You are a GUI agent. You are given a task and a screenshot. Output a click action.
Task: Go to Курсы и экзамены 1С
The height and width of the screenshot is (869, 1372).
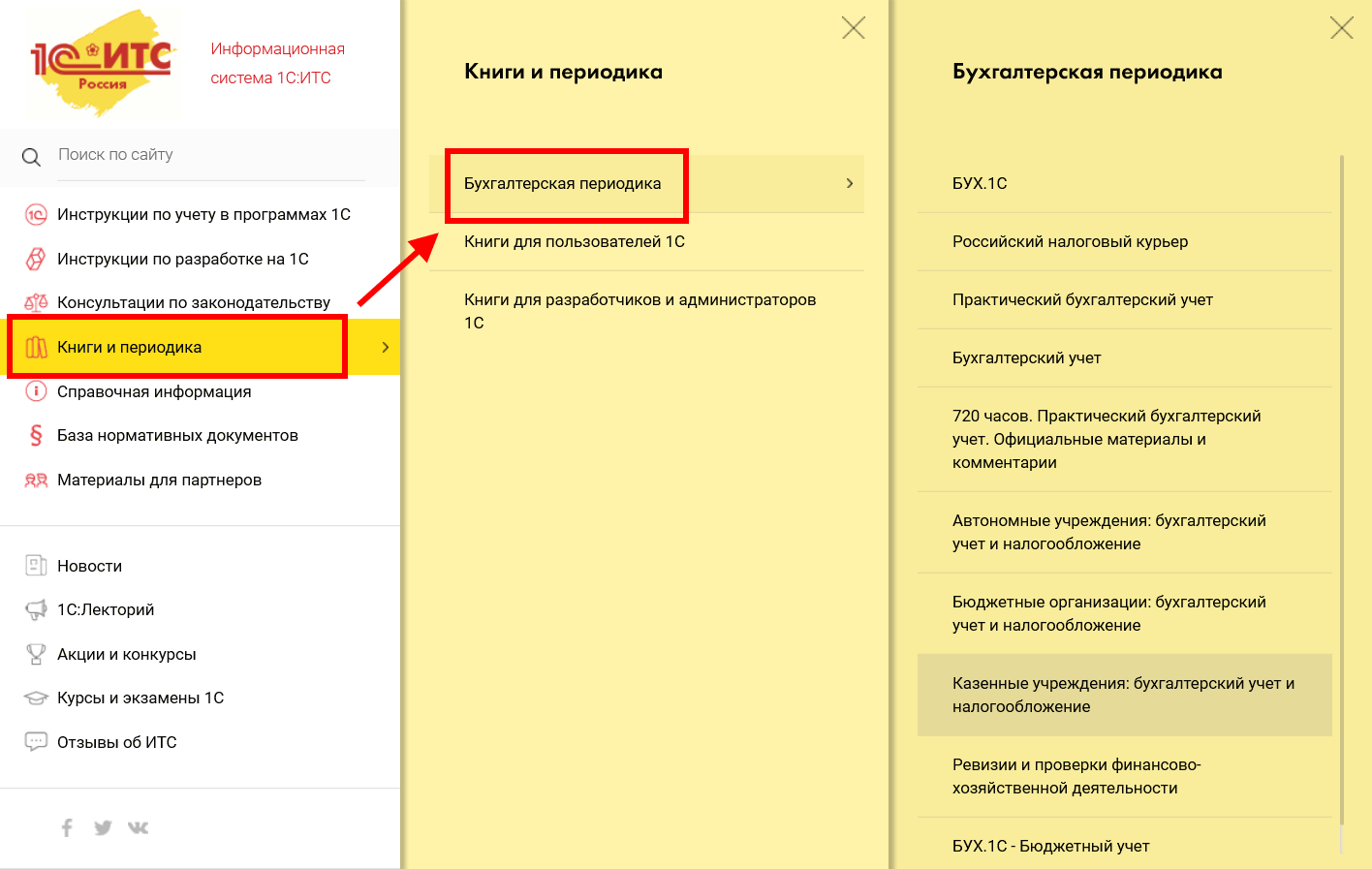[x=140, y=698]
